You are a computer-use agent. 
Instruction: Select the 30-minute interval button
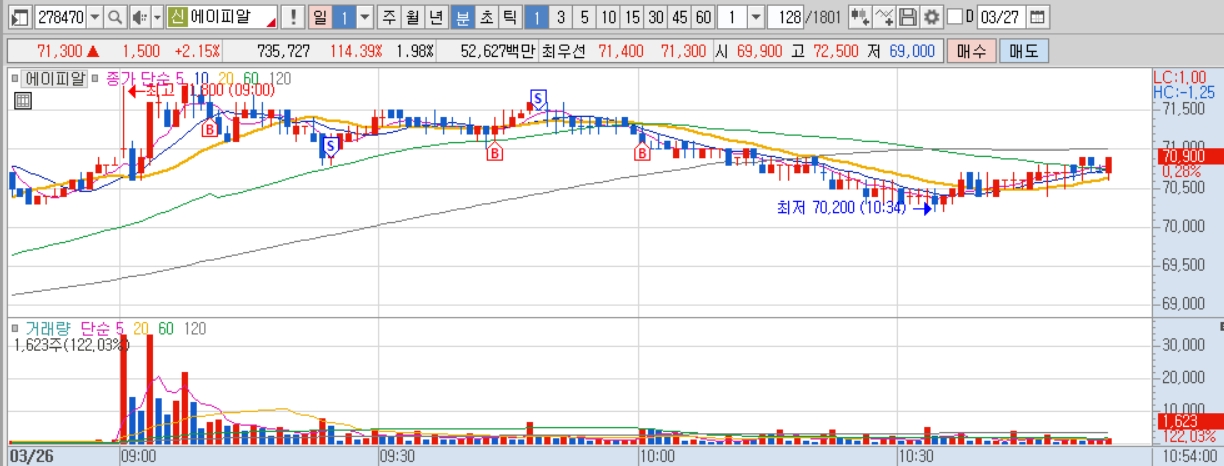click(x=656, y=17)
